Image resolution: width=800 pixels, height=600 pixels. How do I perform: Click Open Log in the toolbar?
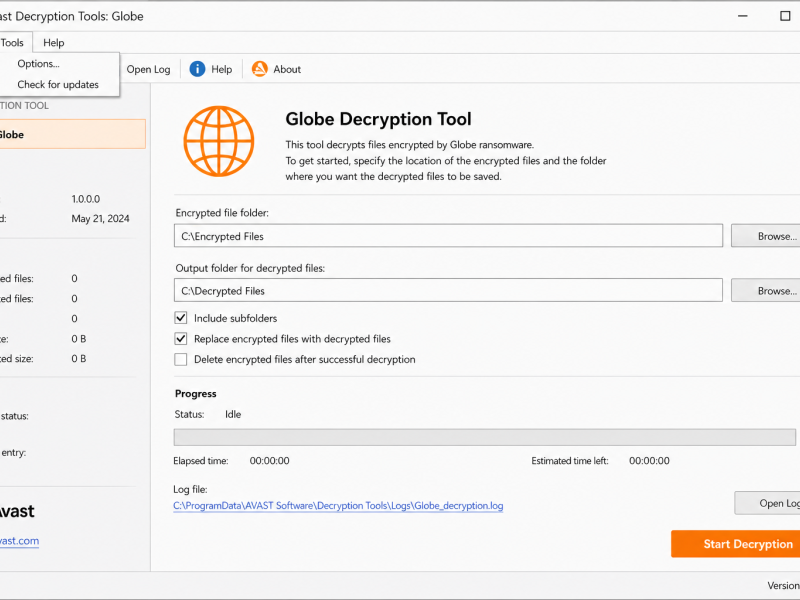(148, 69)
